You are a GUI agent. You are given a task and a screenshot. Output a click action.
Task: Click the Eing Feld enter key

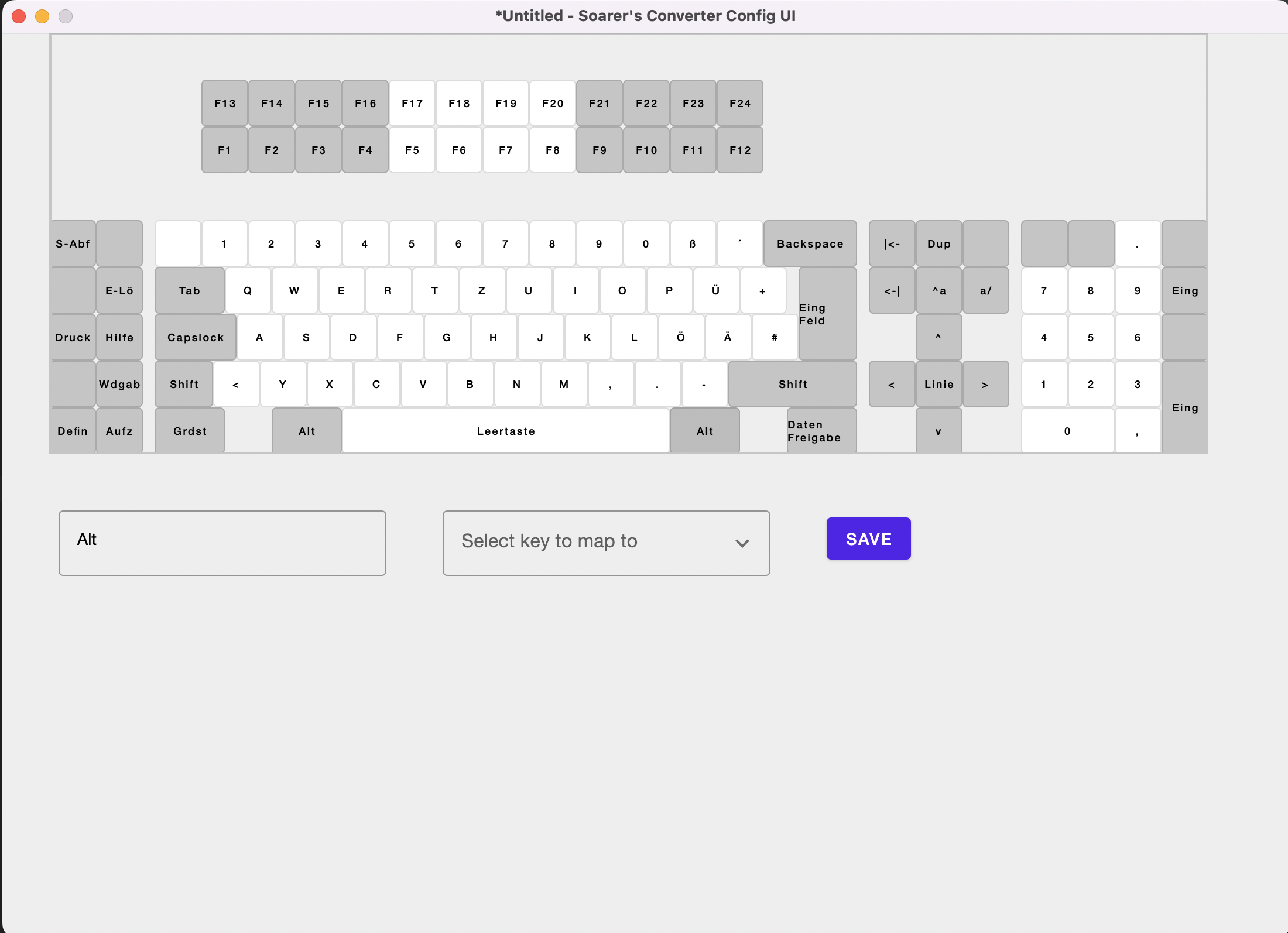827,314
